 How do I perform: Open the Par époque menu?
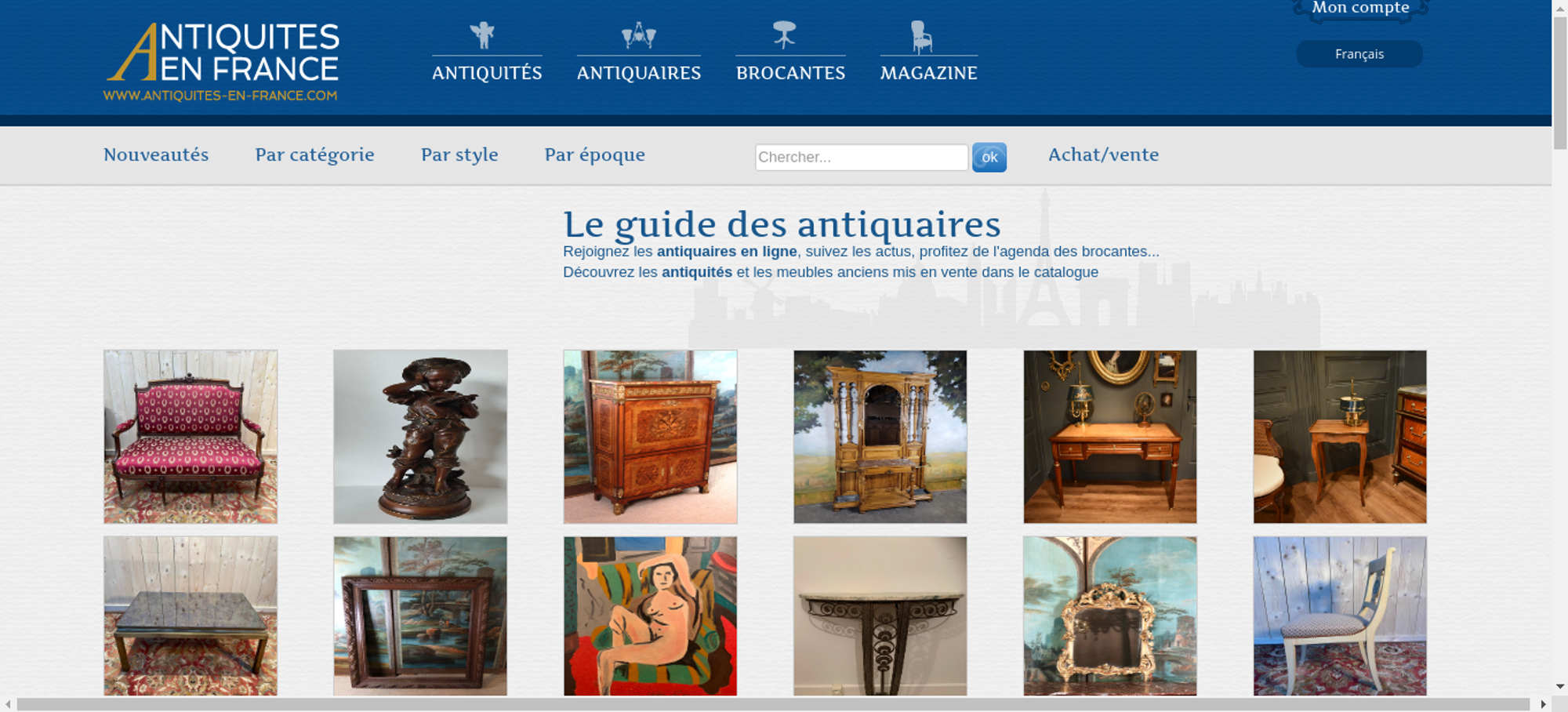595,154
